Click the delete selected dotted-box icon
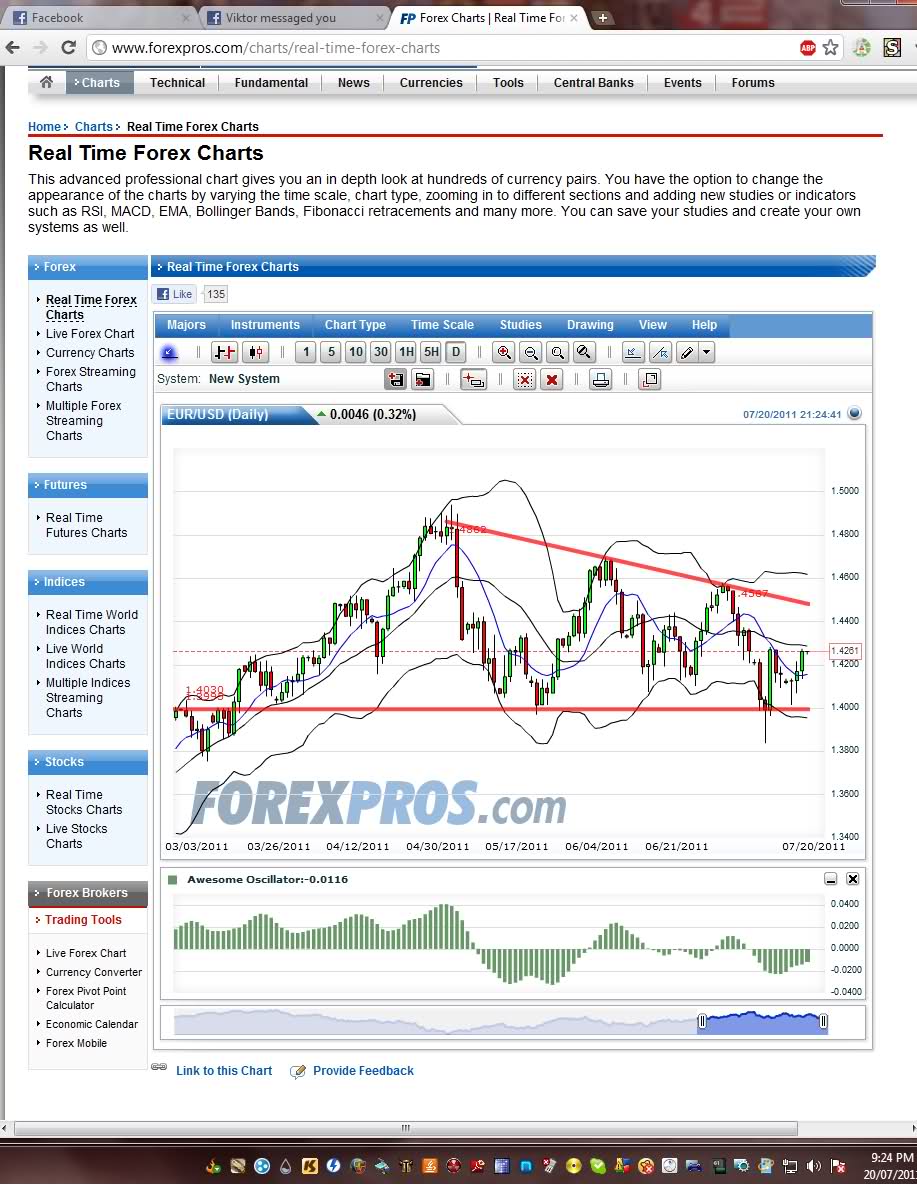 524,380
